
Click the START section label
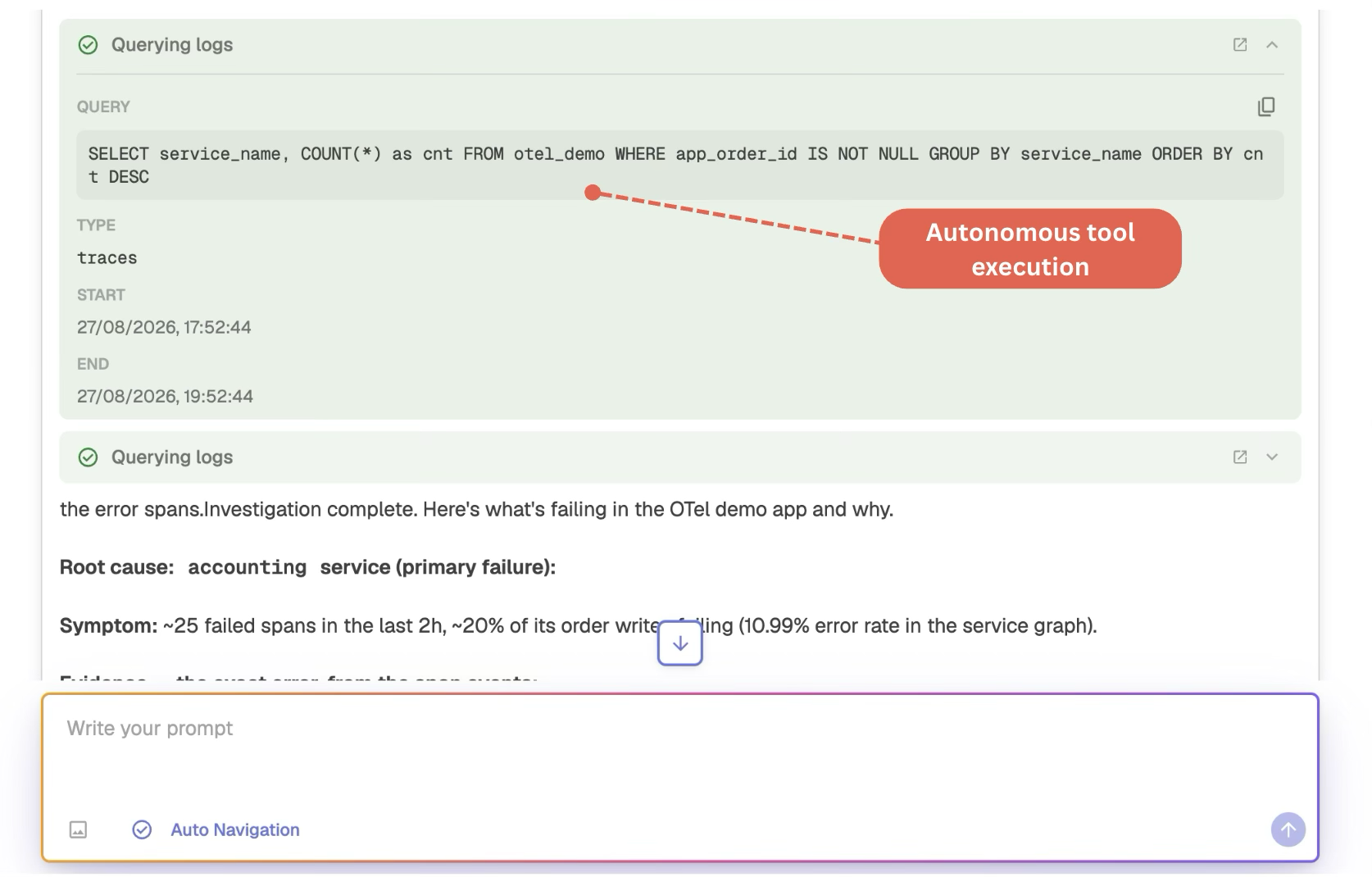(101, 294)
